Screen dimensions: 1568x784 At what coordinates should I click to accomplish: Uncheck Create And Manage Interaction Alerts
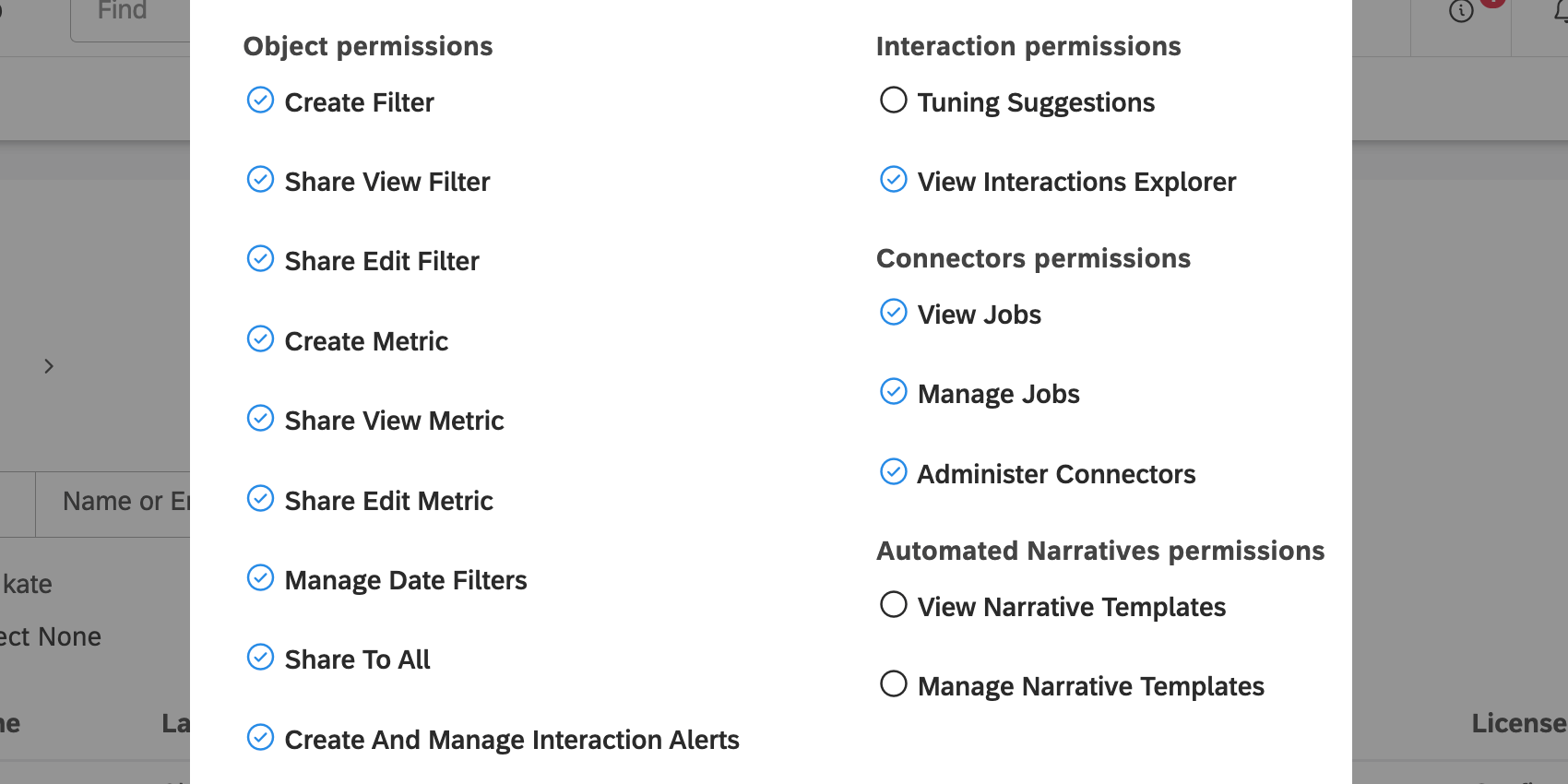pos(261,737)
